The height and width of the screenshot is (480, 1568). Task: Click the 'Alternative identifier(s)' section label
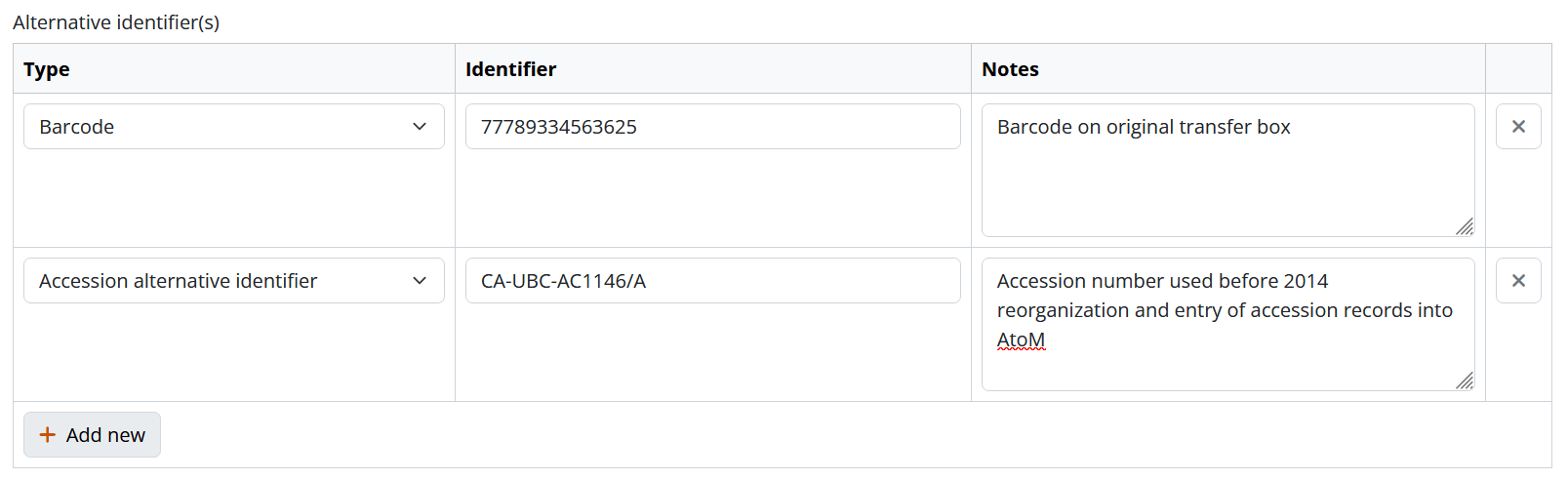click(116, 22)
